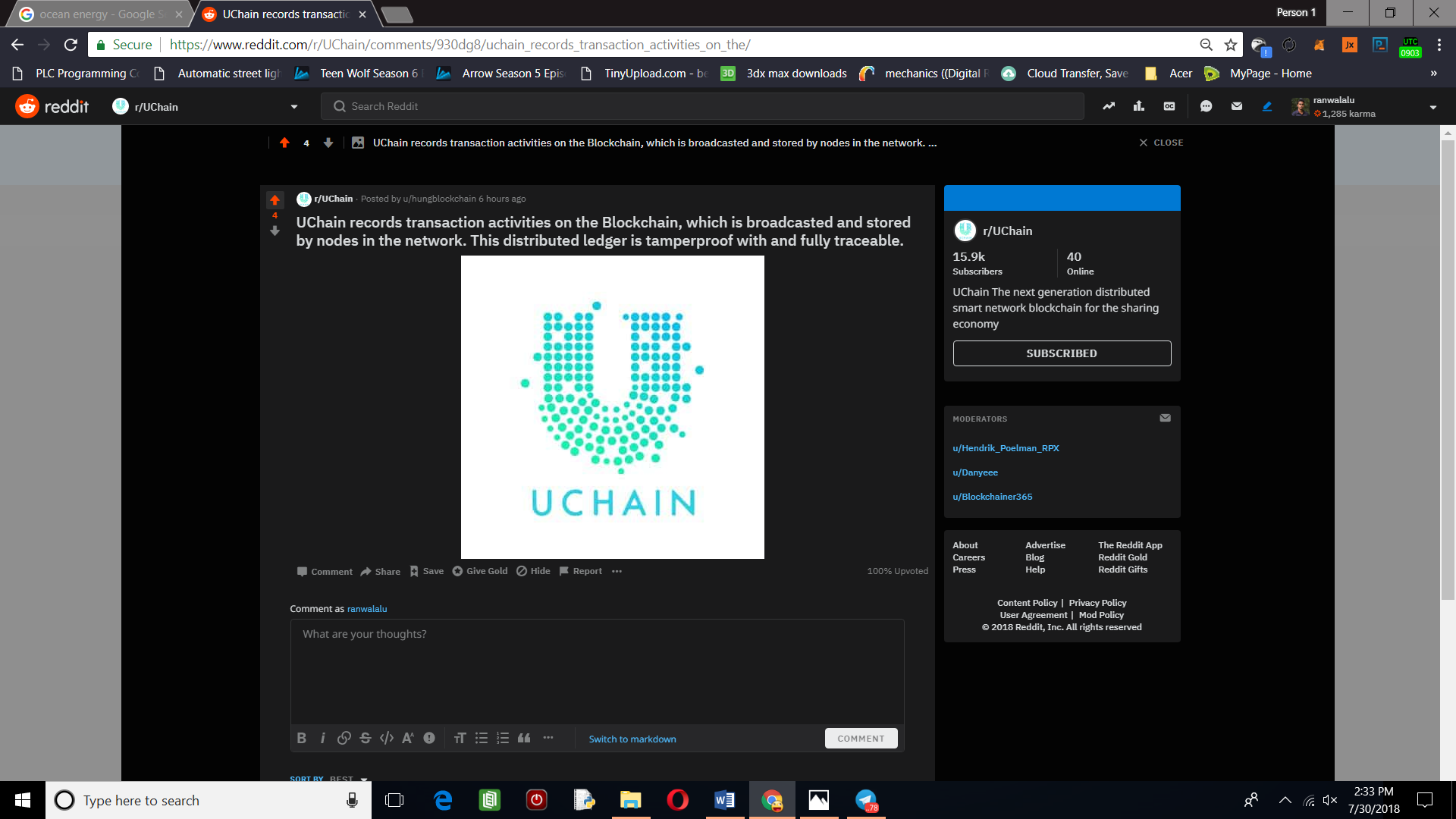
Task: Open Microsoft Word from the taskbar
Action: coord(724,800)
